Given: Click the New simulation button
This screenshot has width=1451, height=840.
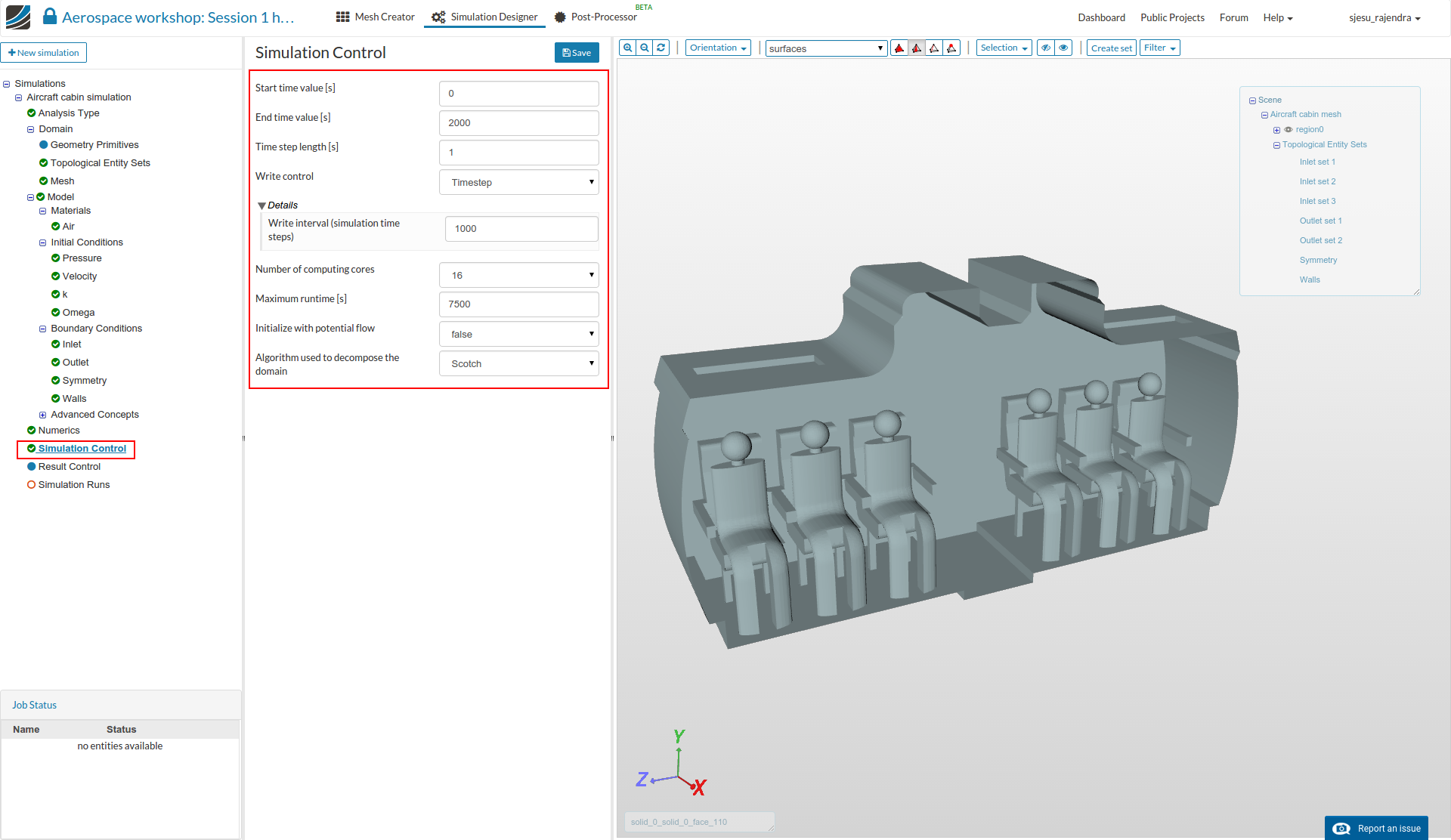Looking at the screenshot, I should tap(44, 52).
